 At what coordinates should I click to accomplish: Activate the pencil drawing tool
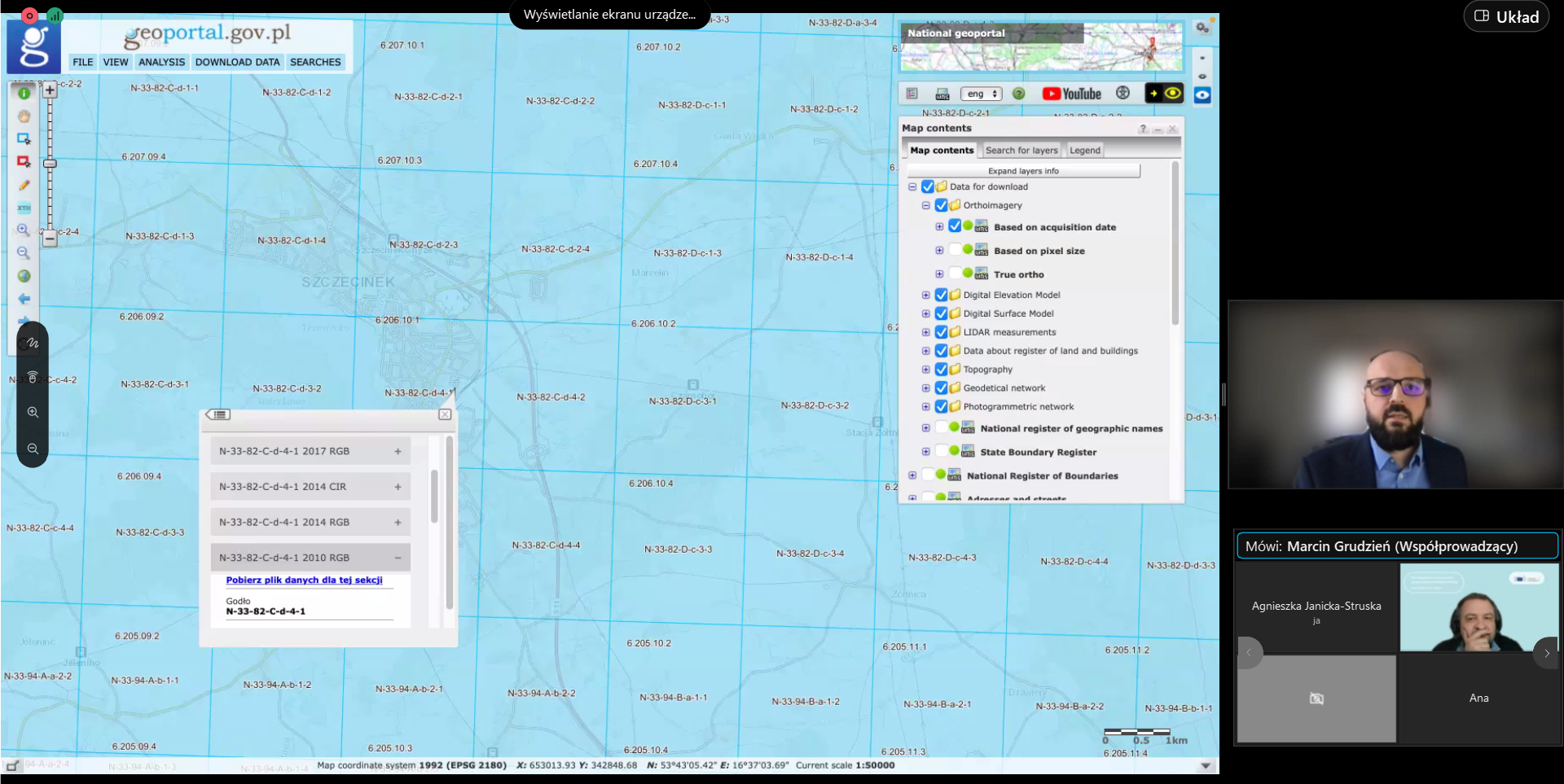click(24, 185)
